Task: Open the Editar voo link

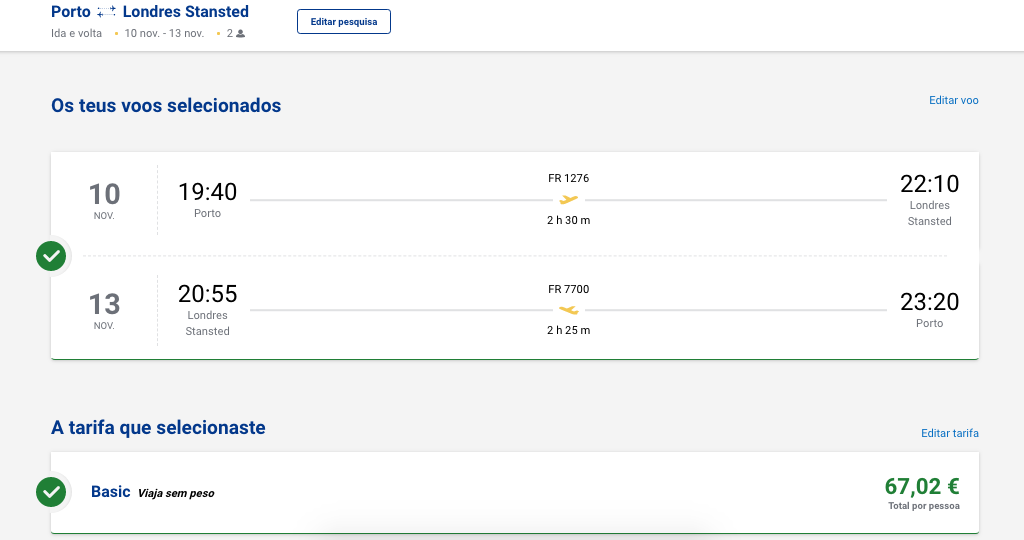Action: click(953, 100)
